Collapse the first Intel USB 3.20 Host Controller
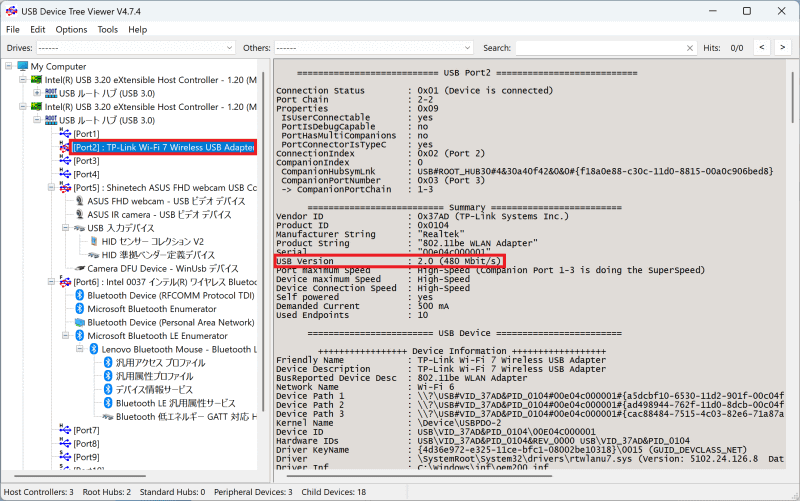Image resolution: width=800 pixels, height=501 pixels. tap(23, 80)
